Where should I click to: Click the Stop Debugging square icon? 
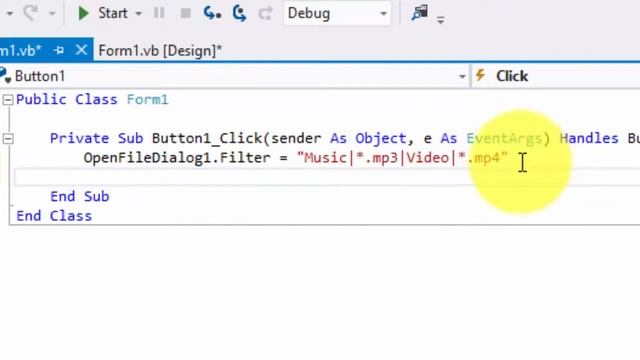click(186, 13)
